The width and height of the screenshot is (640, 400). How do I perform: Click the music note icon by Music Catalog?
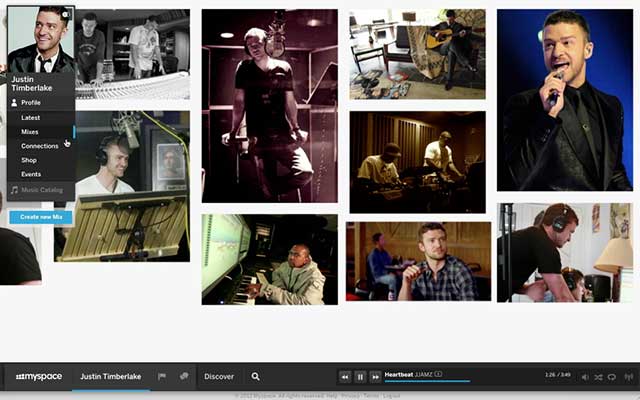point(15,190)
